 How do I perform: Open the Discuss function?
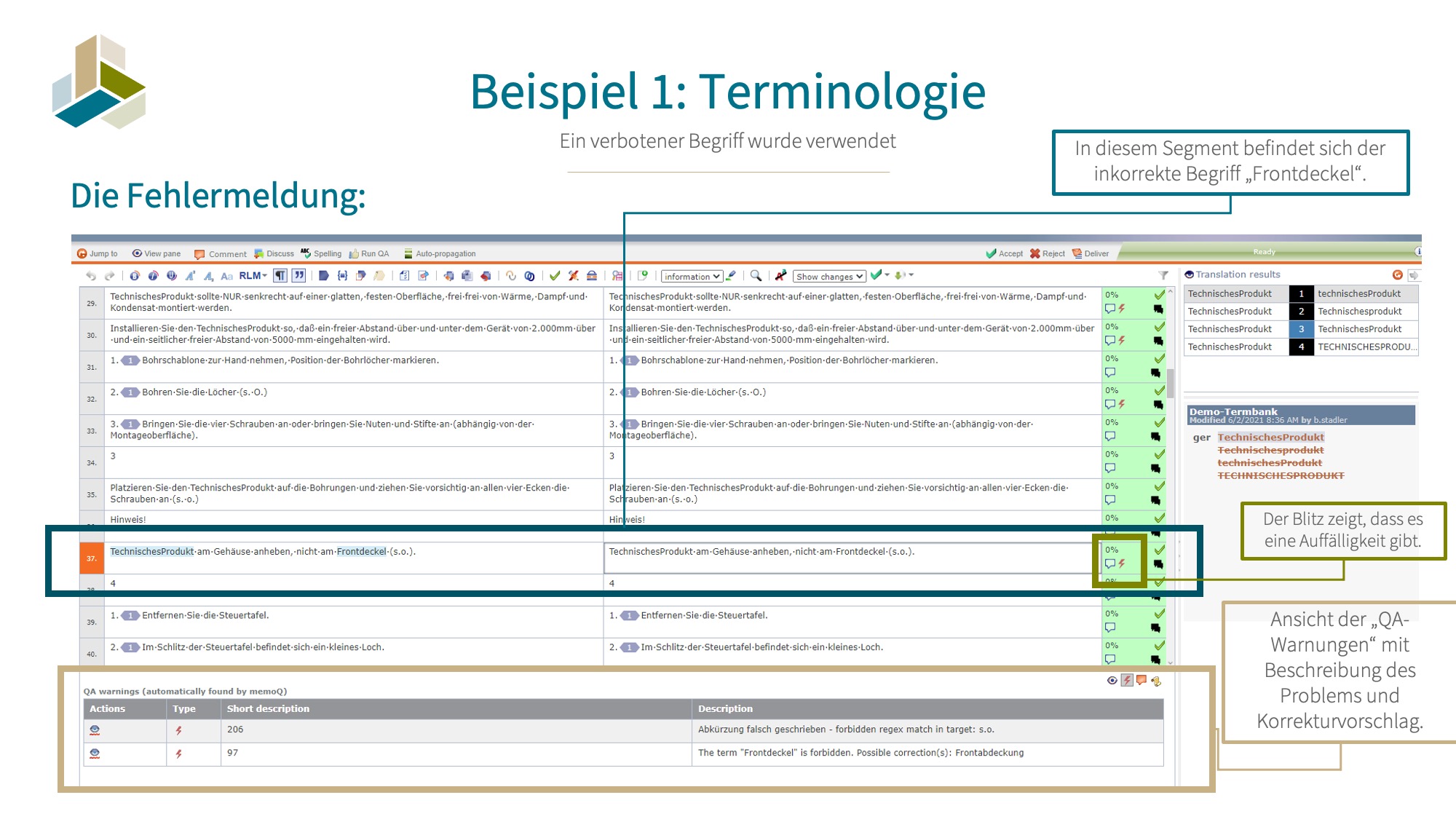click(274, 253)
